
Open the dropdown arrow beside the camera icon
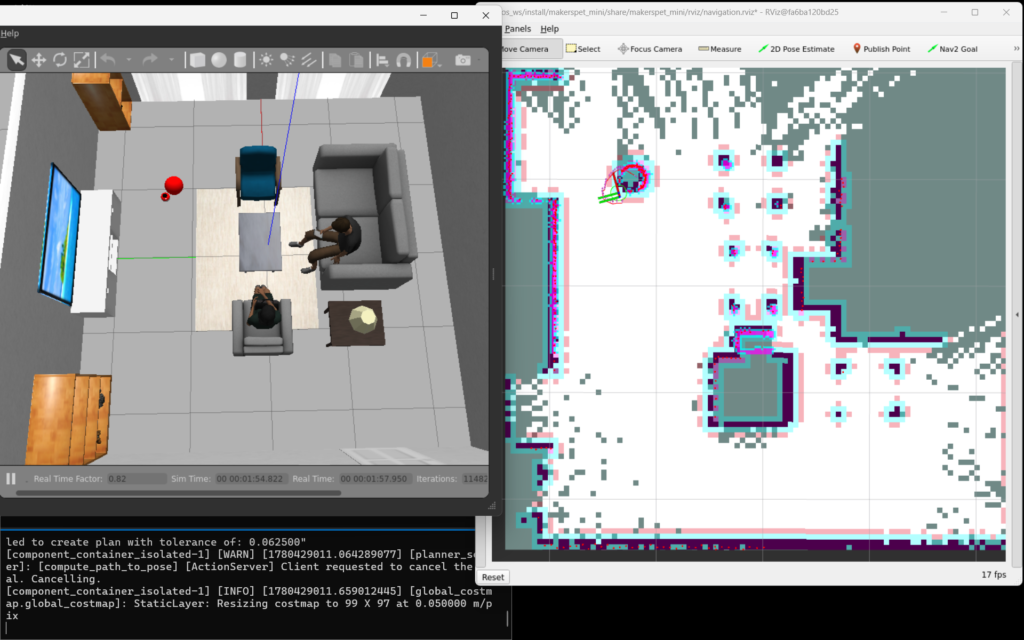(x=480, y=60)
